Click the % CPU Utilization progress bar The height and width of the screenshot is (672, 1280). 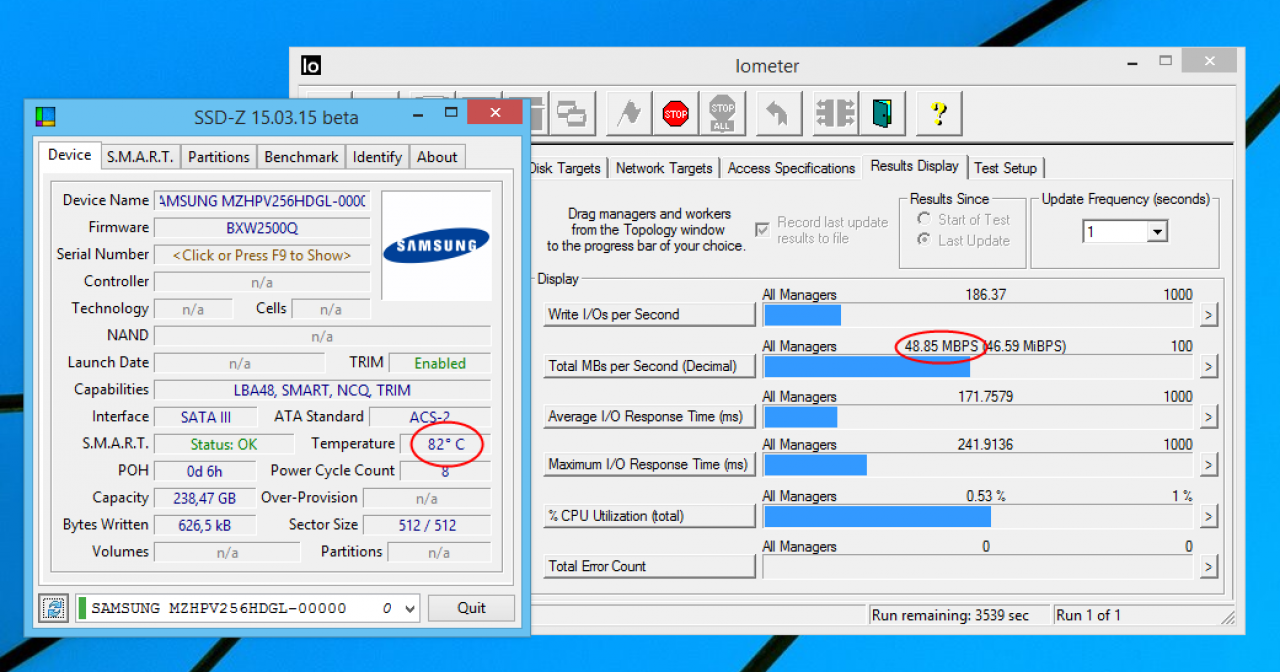(x=979, y=516)
